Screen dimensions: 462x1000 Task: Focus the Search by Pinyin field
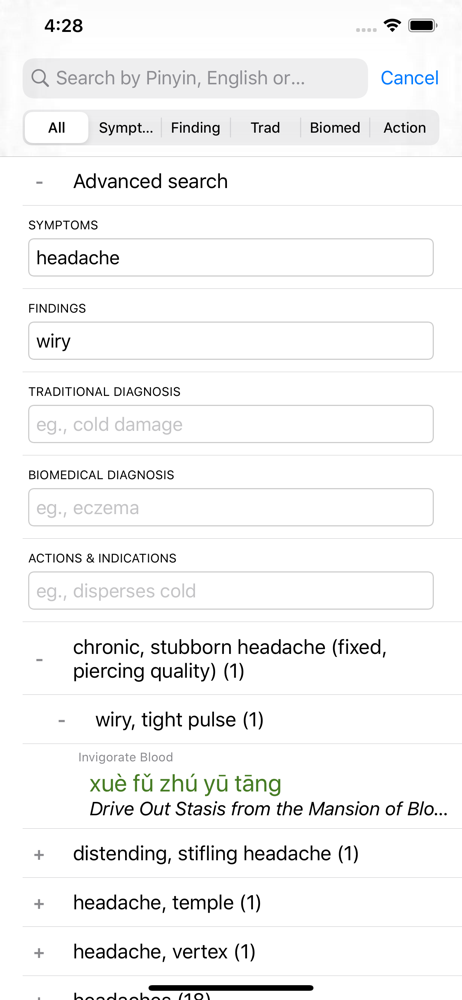pyautogui.click(x=195, y=78)
